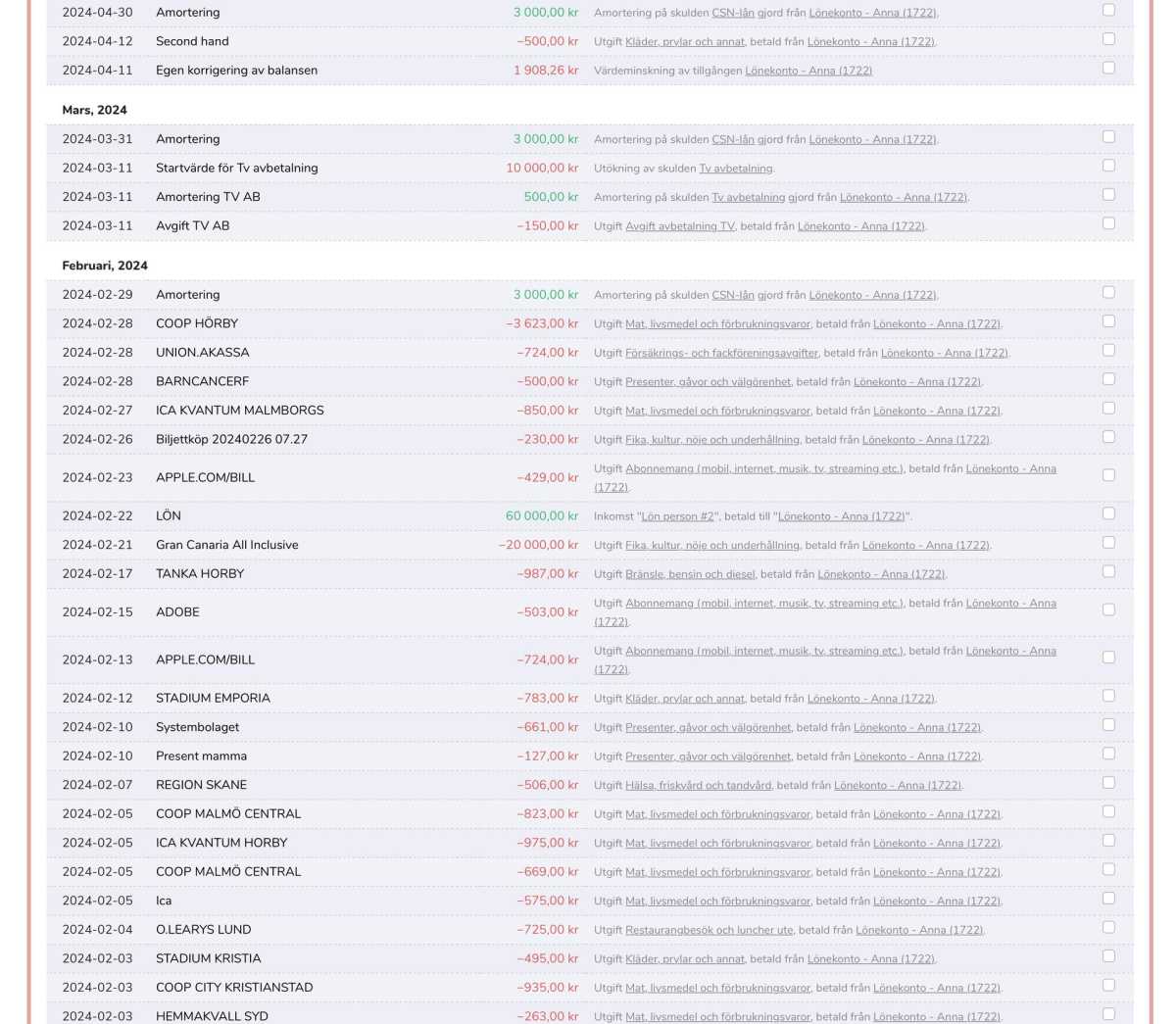Screen dimensions: 1176x1024
Task: Tick the checkbox for Avgift TV AB
Action: (1108, 223)
